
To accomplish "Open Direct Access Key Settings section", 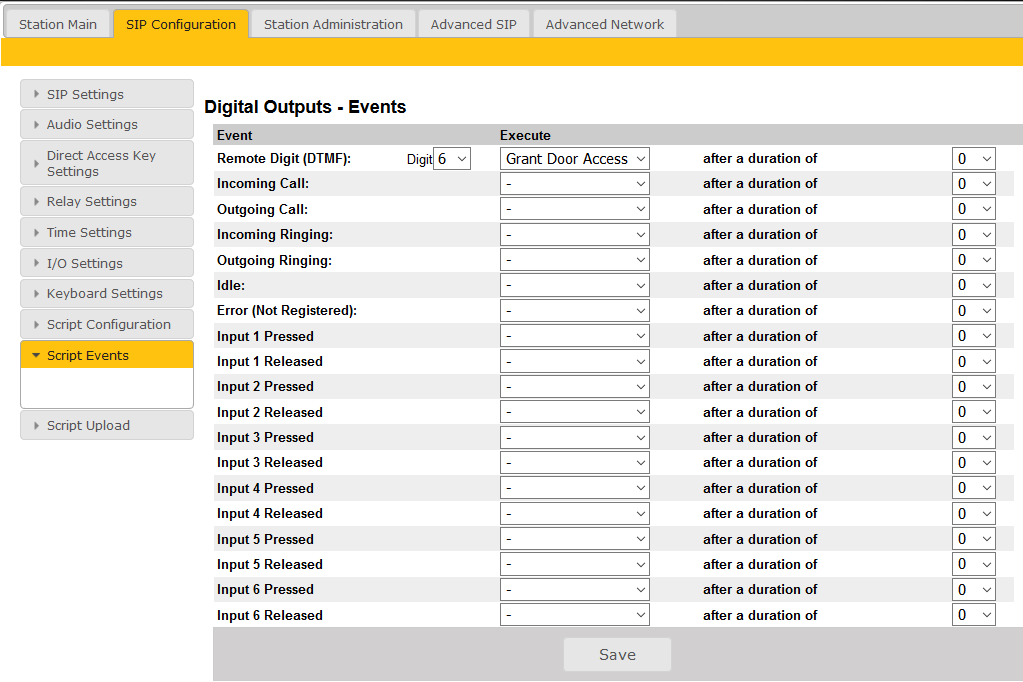I will 106,163.
